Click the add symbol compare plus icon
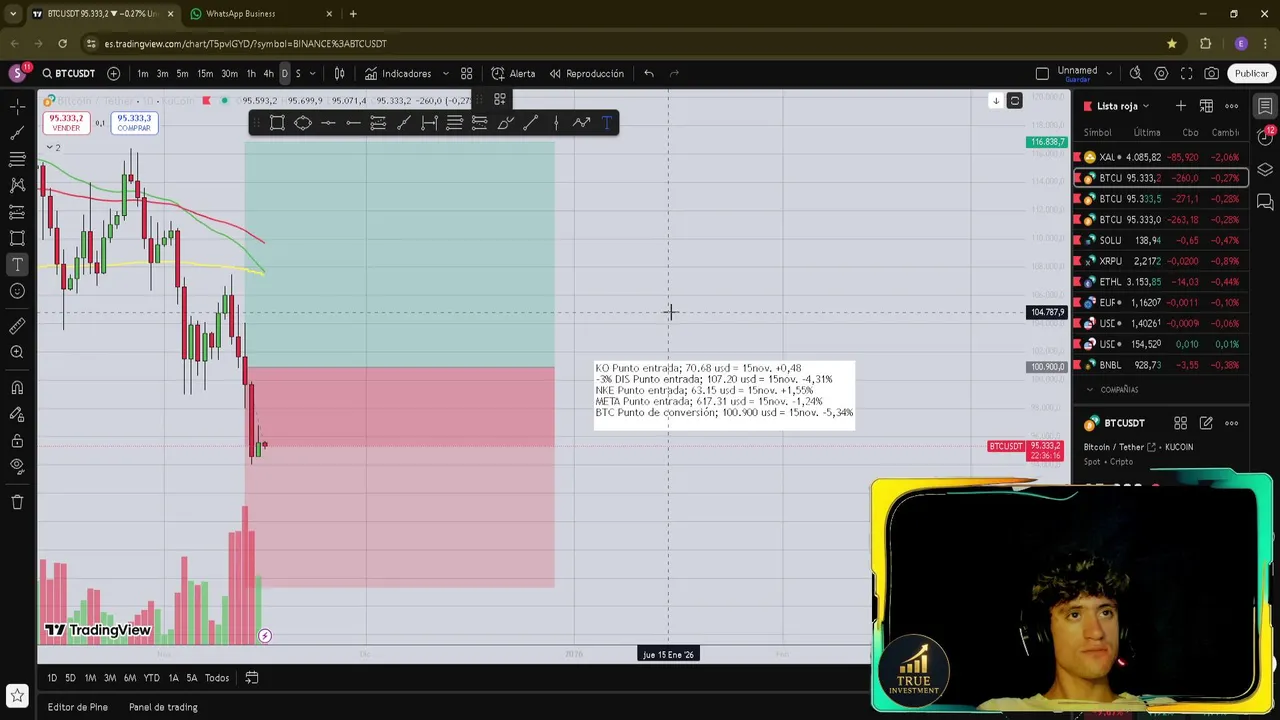This screenshot has width=1280, height=720. pos(113,73)
